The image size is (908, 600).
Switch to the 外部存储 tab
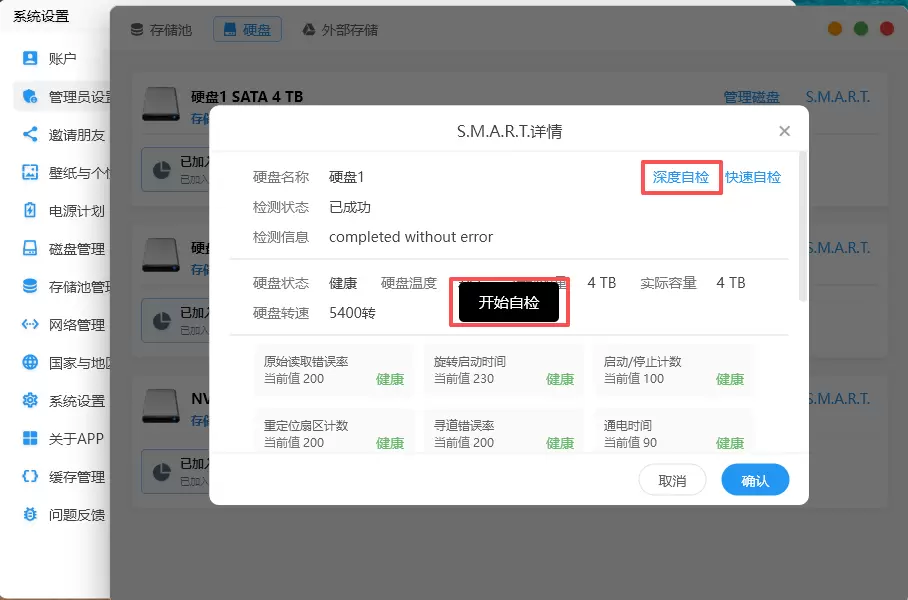pyautogui.click(x=340, y=30)
